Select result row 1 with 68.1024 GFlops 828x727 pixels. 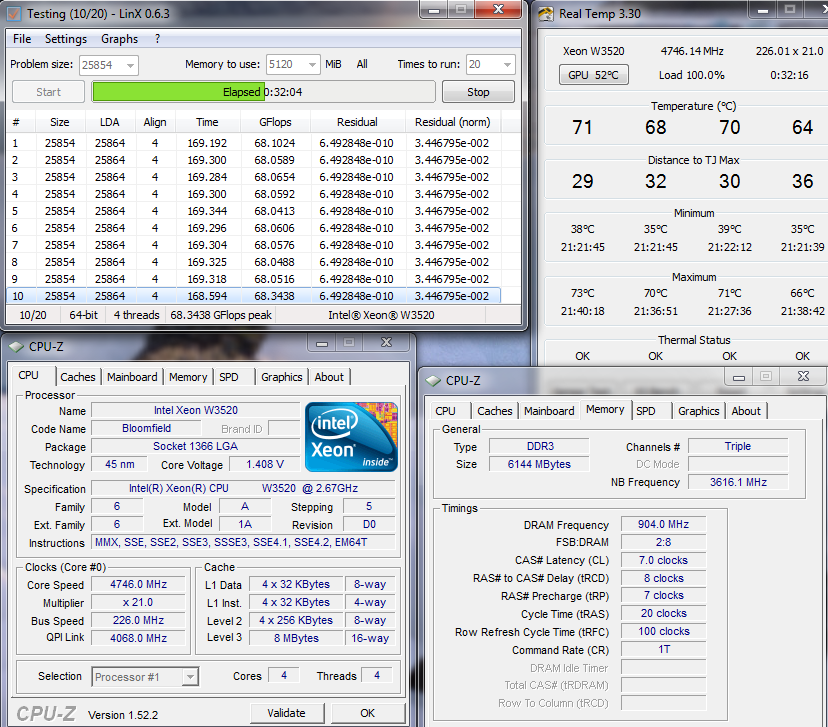(253, 143)
